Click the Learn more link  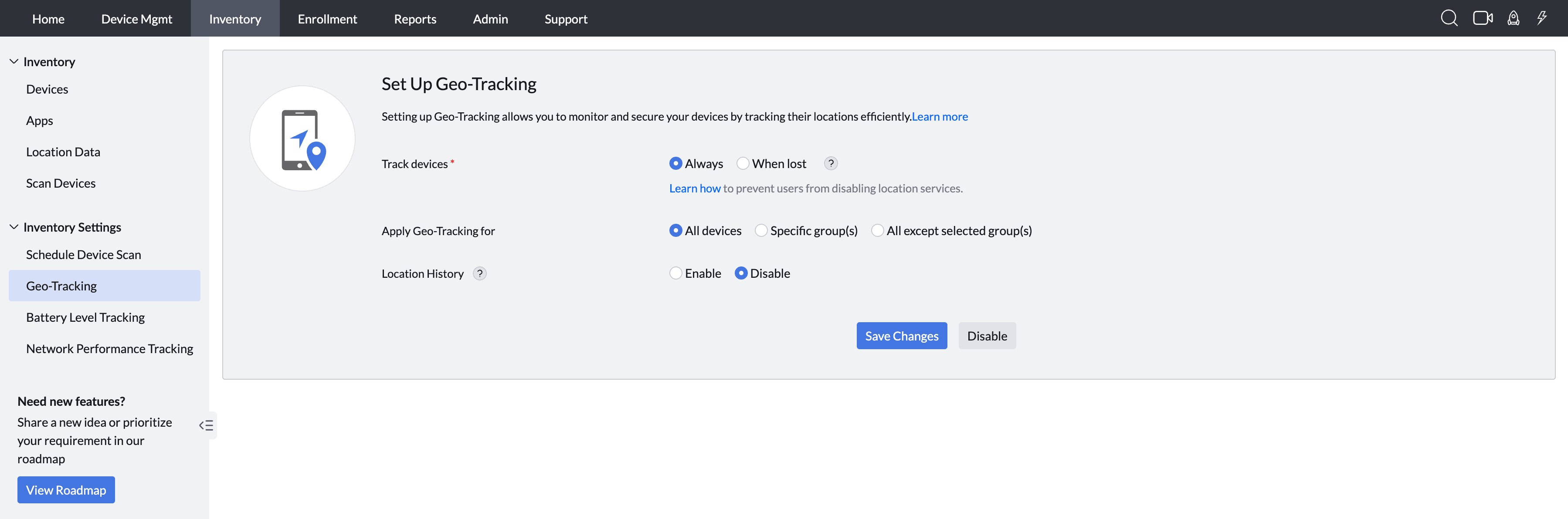939,117
